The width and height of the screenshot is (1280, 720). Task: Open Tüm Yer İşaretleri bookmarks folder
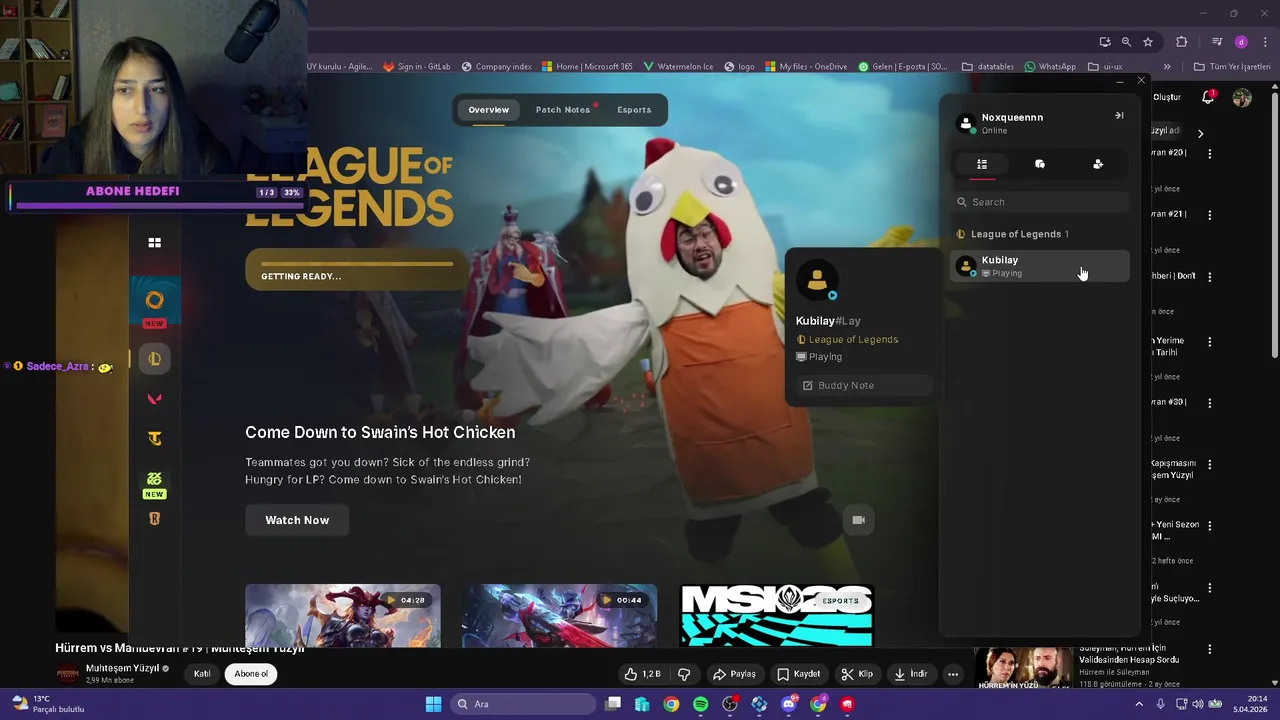pos(1232,67)
